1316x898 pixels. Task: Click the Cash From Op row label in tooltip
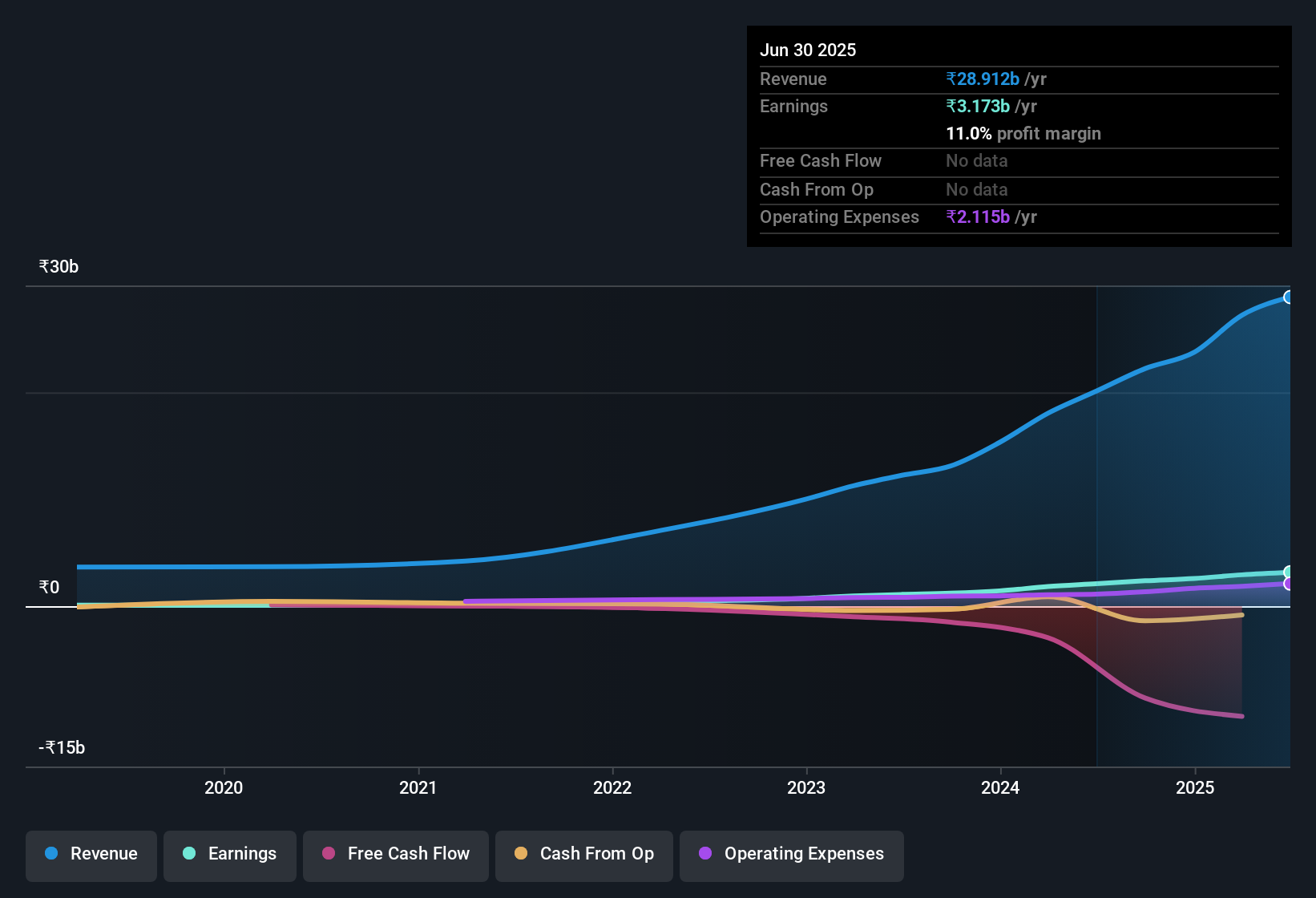click(817, 189)
